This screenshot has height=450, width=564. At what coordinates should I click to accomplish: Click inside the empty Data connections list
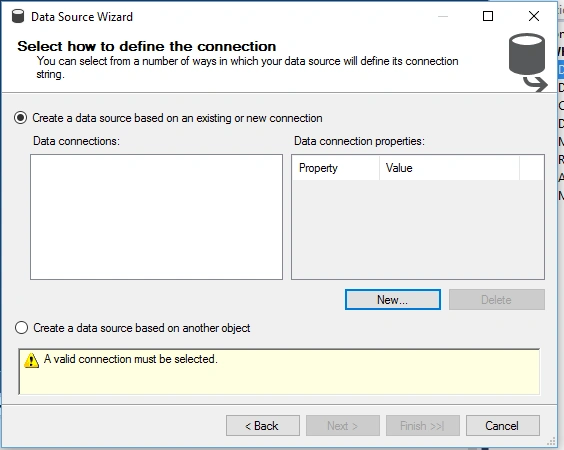pyautogui.click(x=156, y=217)
